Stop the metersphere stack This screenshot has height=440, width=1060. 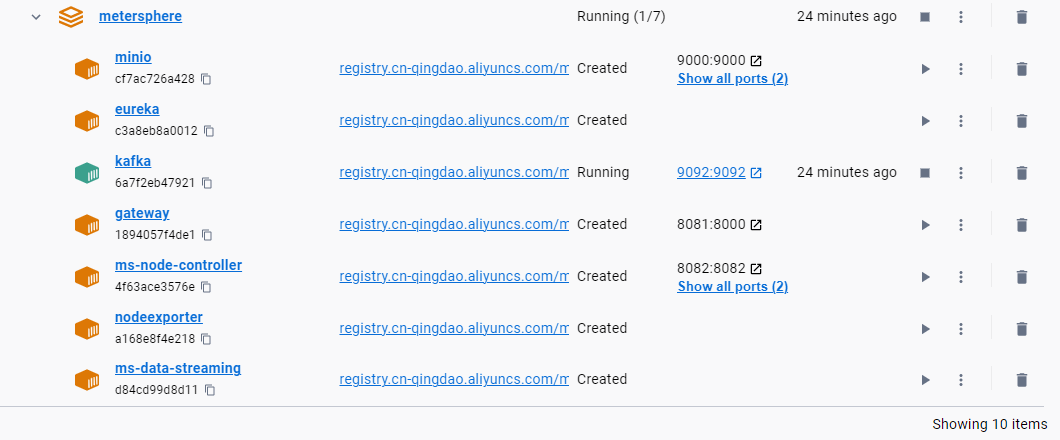pos(925,17)
